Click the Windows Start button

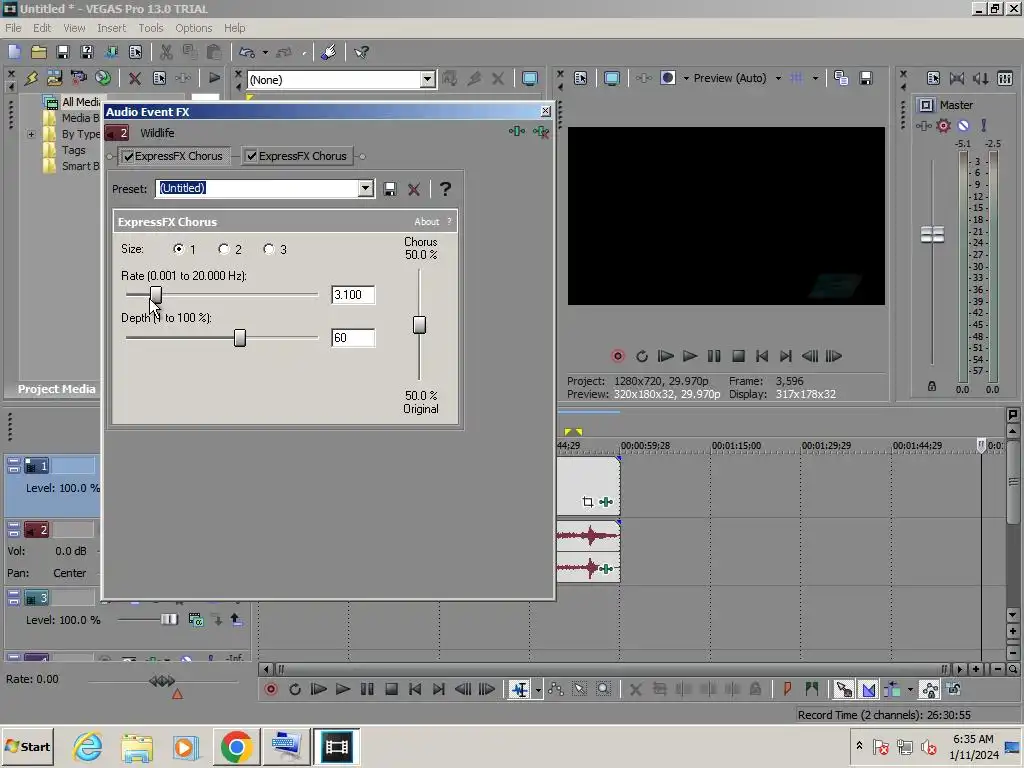point(27,746)
